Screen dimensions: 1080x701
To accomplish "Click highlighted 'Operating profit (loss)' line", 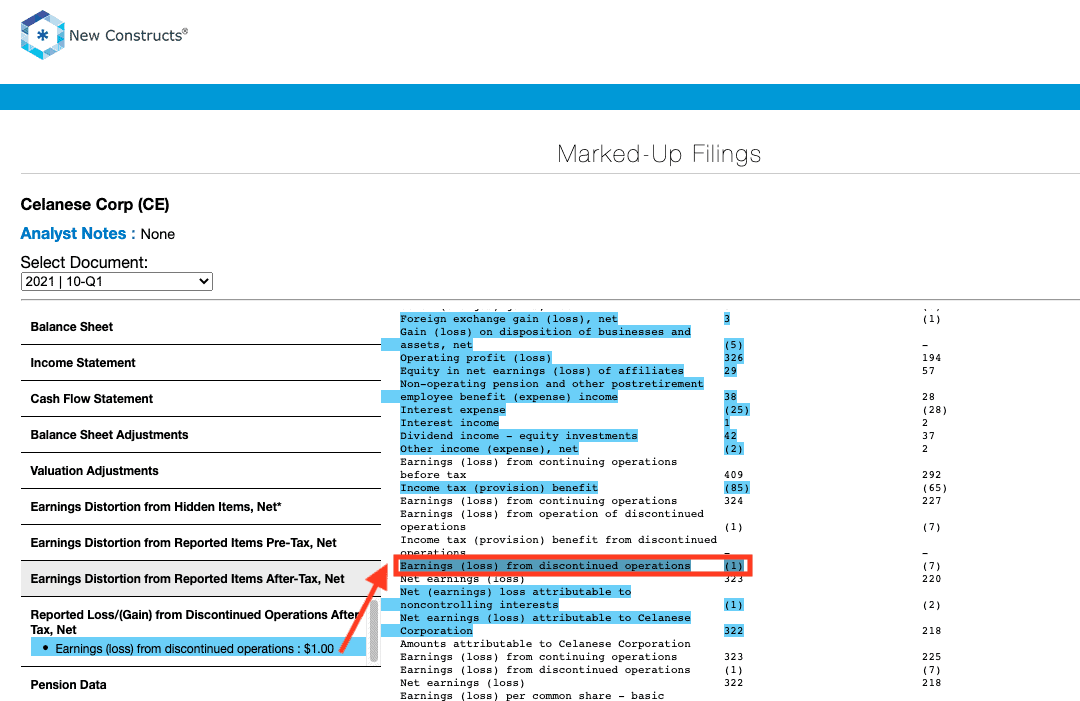I will [476, 358].
